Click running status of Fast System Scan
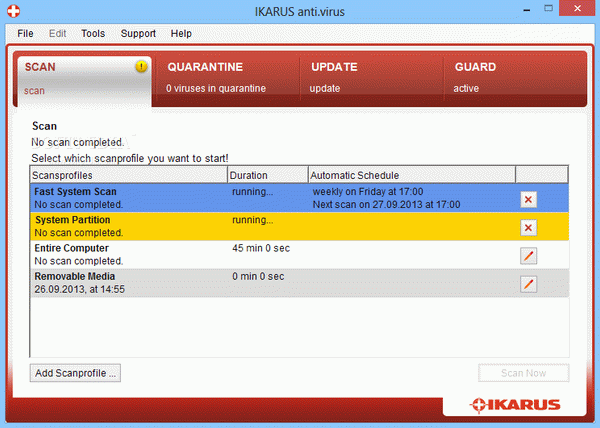 (x=253, y=192)
